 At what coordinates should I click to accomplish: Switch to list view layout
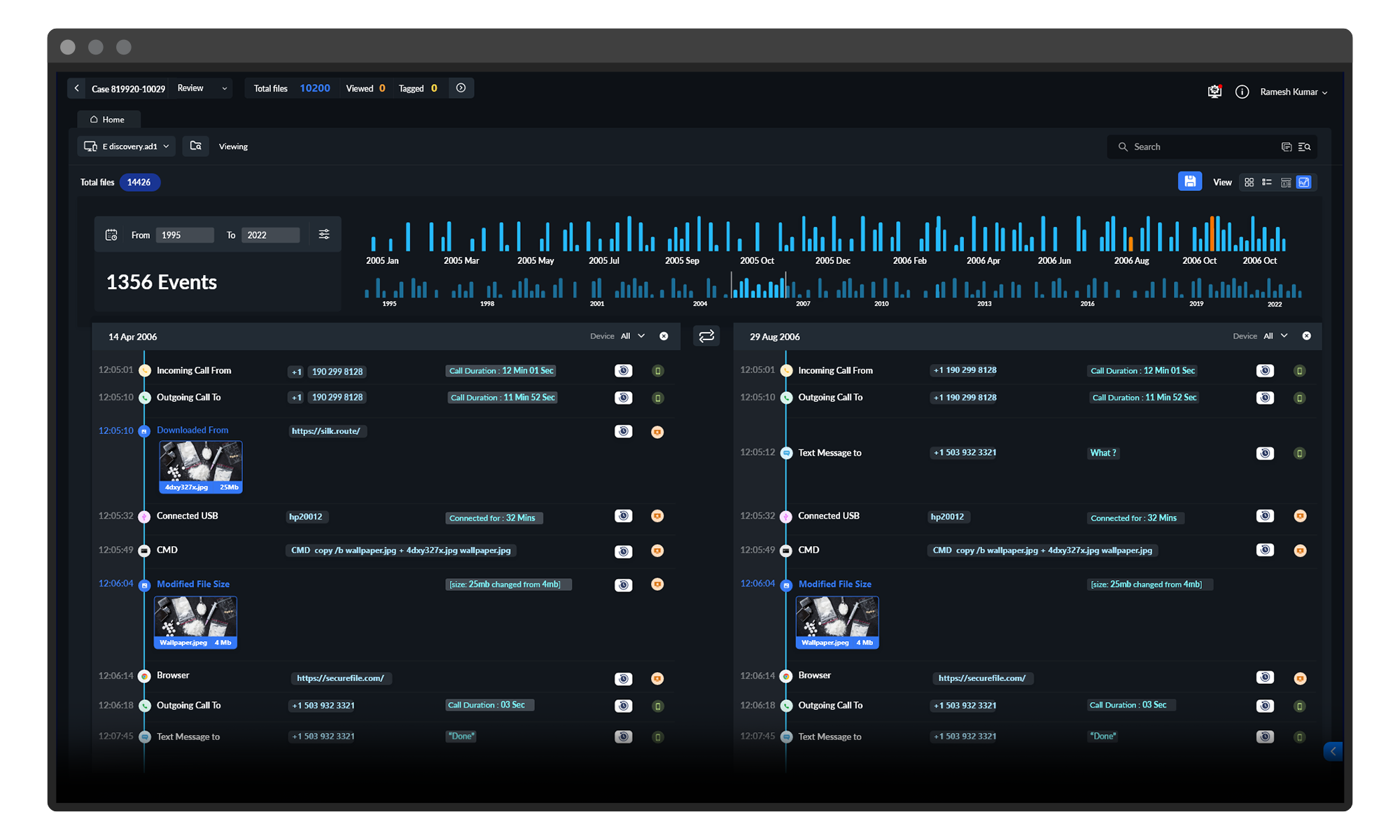tap(1267, 183)
